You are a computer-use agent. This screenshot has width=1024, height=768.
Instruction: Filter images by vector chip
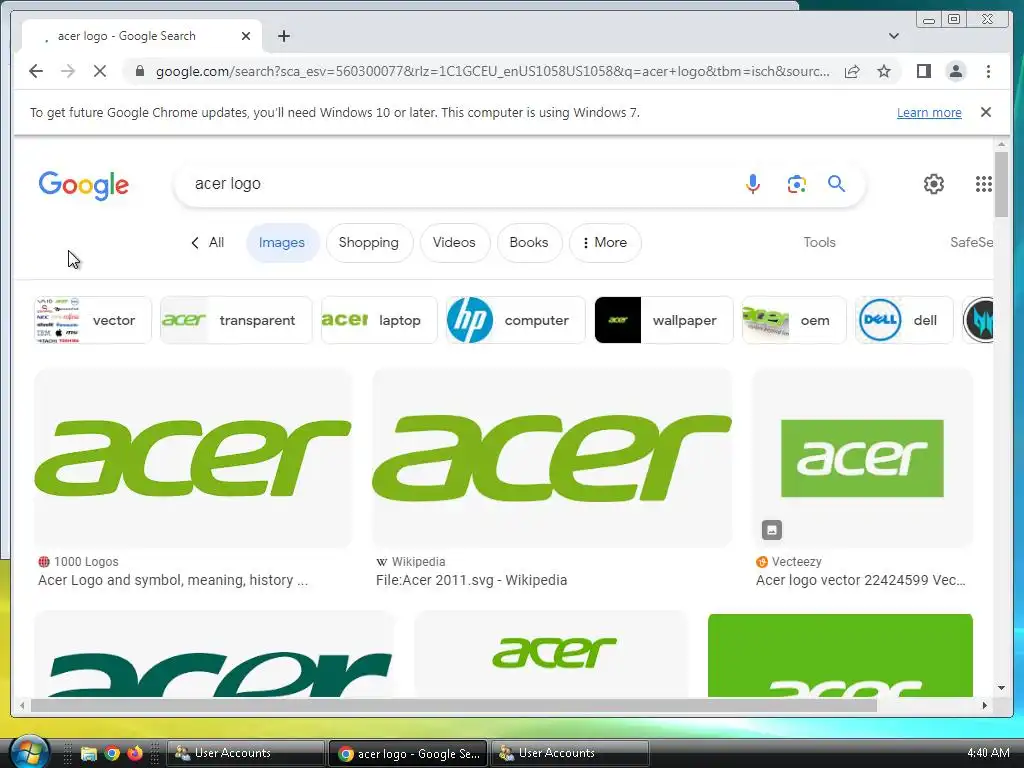93,320
